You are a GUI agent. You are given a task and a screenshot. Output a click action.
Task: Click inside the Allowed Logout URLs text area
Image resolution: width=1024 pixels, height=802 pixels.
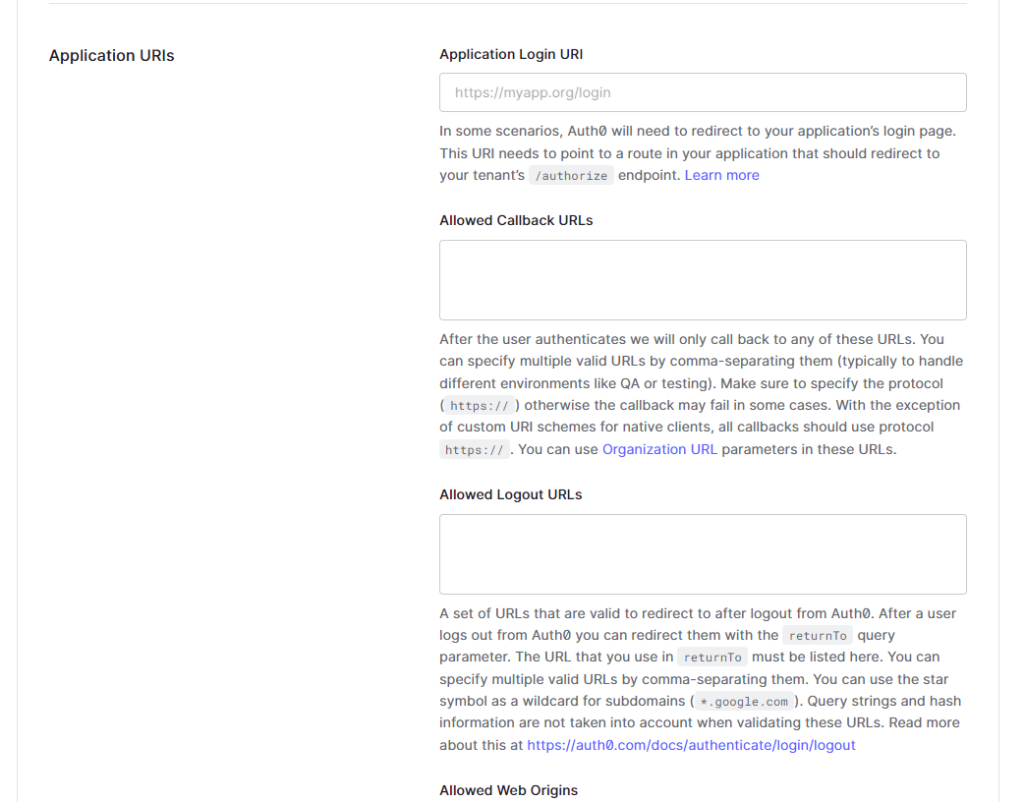coord(703,554)
